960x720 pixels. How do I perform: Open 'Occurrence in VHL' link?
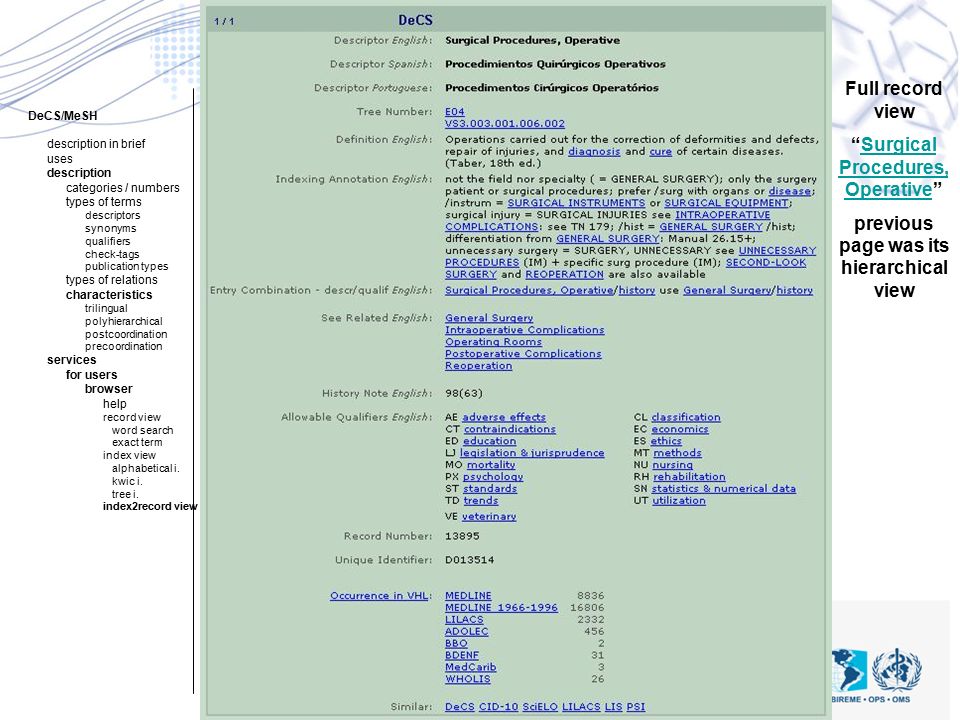click(378, 596)
